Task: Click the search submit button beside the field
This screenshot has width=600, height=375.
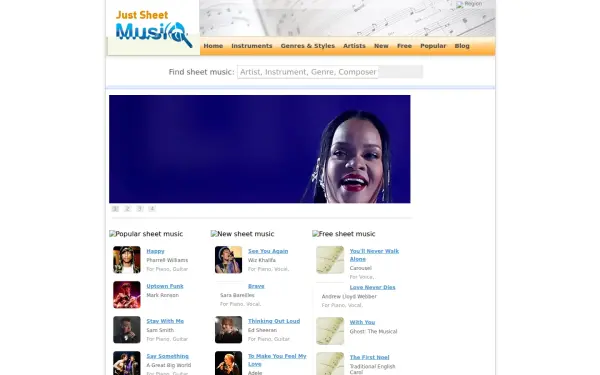Action: coord(401,72)
